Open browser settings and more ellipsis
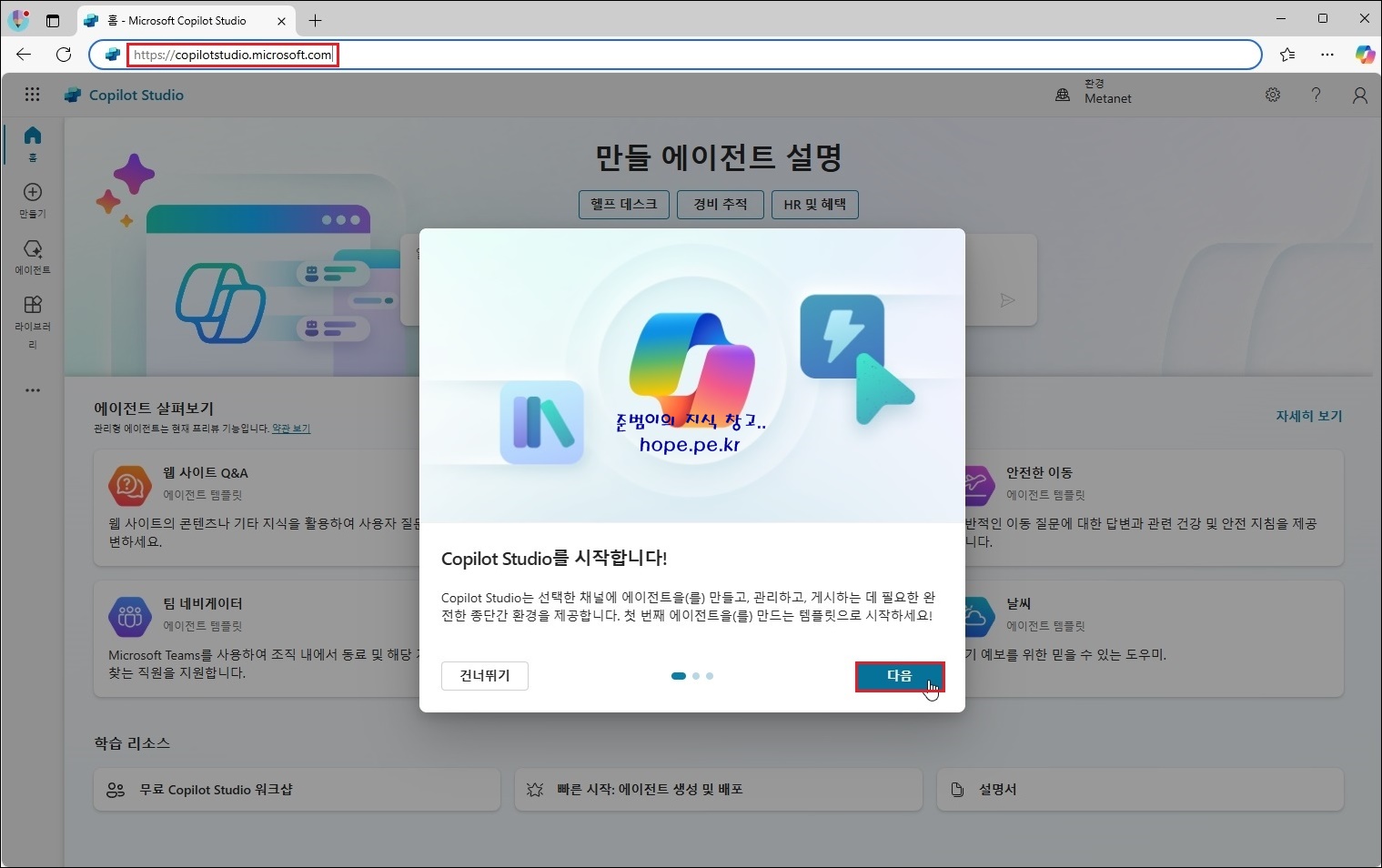 [1327, 55]
